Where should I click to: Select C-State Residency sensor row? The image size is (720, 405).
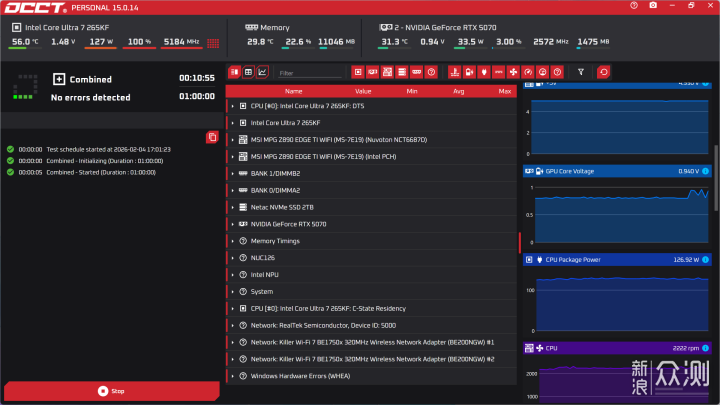[371, 309]
